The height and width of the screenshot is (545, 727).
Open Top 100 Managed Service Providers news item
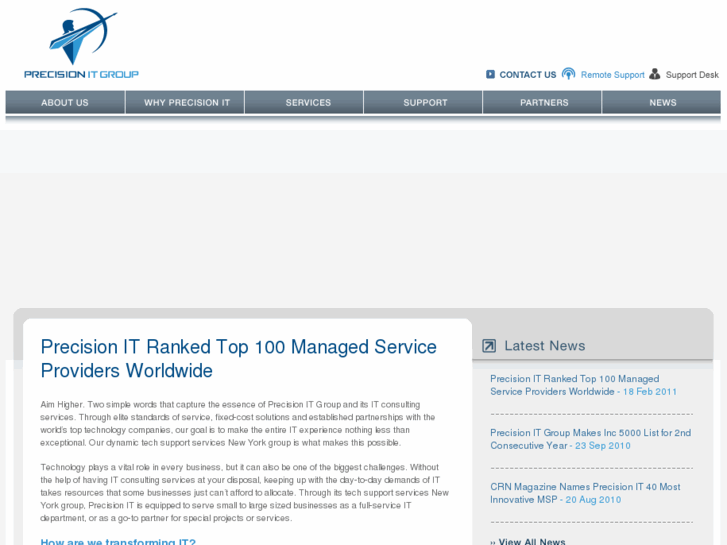pos(583,385)
